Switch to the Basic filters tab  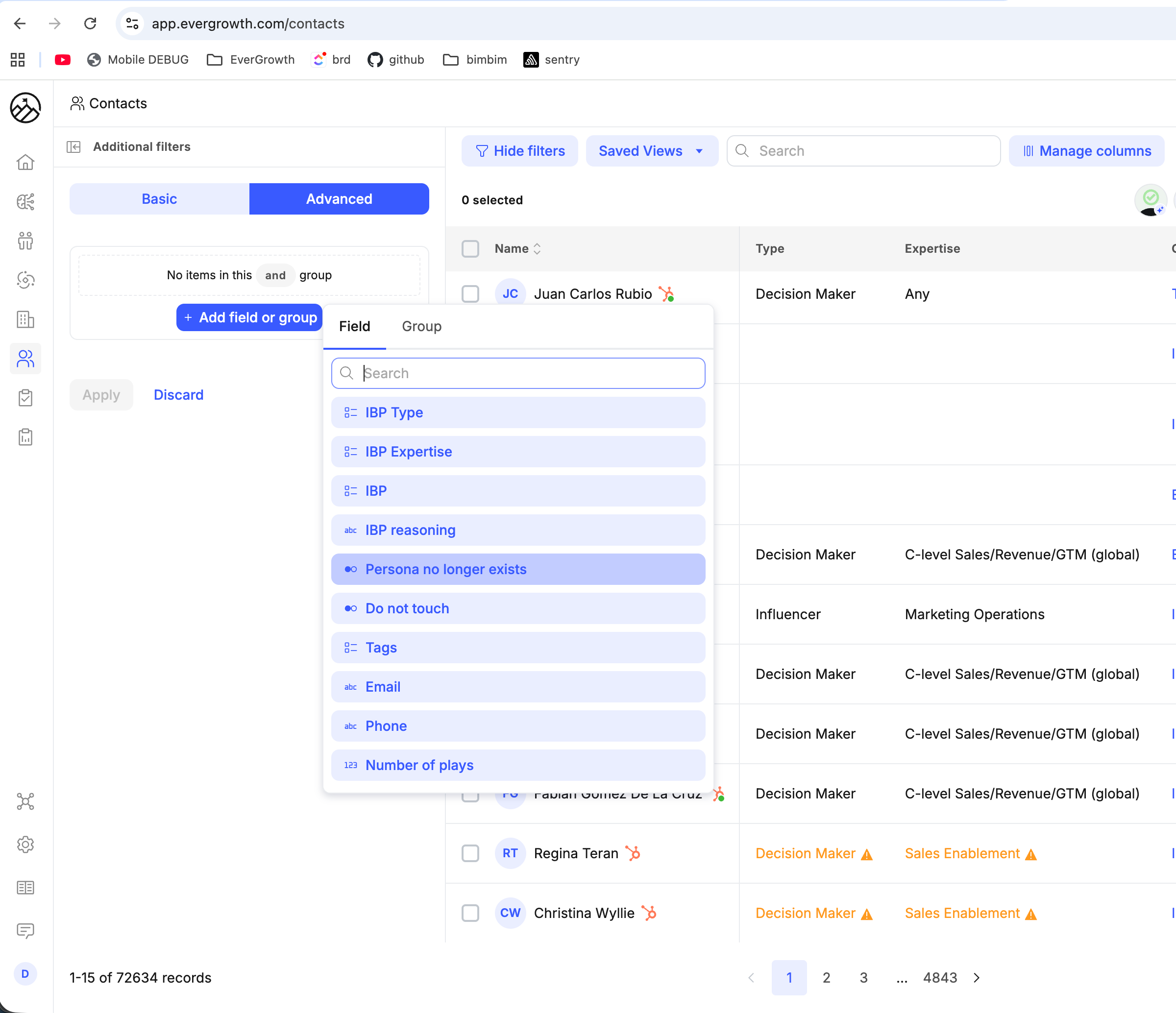click(159, 198)
